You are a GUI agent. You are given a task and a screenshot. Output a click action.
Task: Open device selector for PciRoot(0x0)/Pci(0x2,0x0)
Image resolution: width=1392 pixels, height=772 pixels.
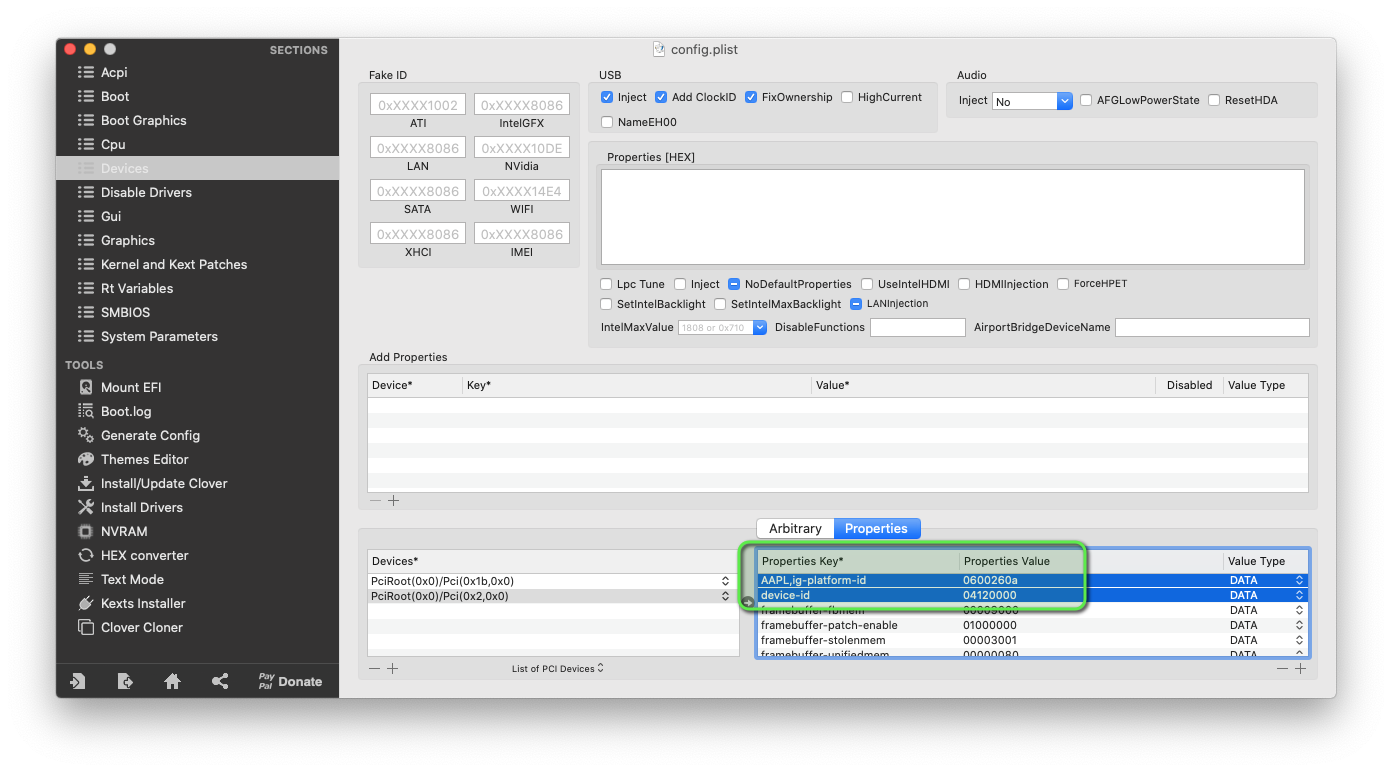[726, 596]
